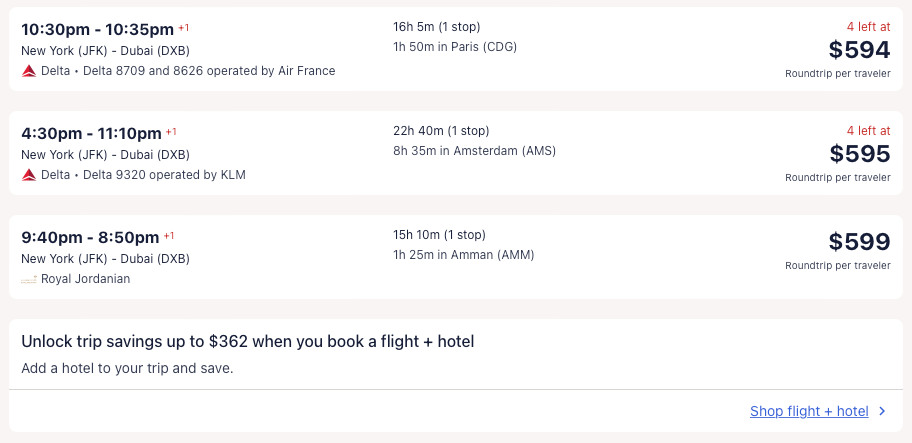Click 'Add a hotel to your trip and save' text

[127, 368]
